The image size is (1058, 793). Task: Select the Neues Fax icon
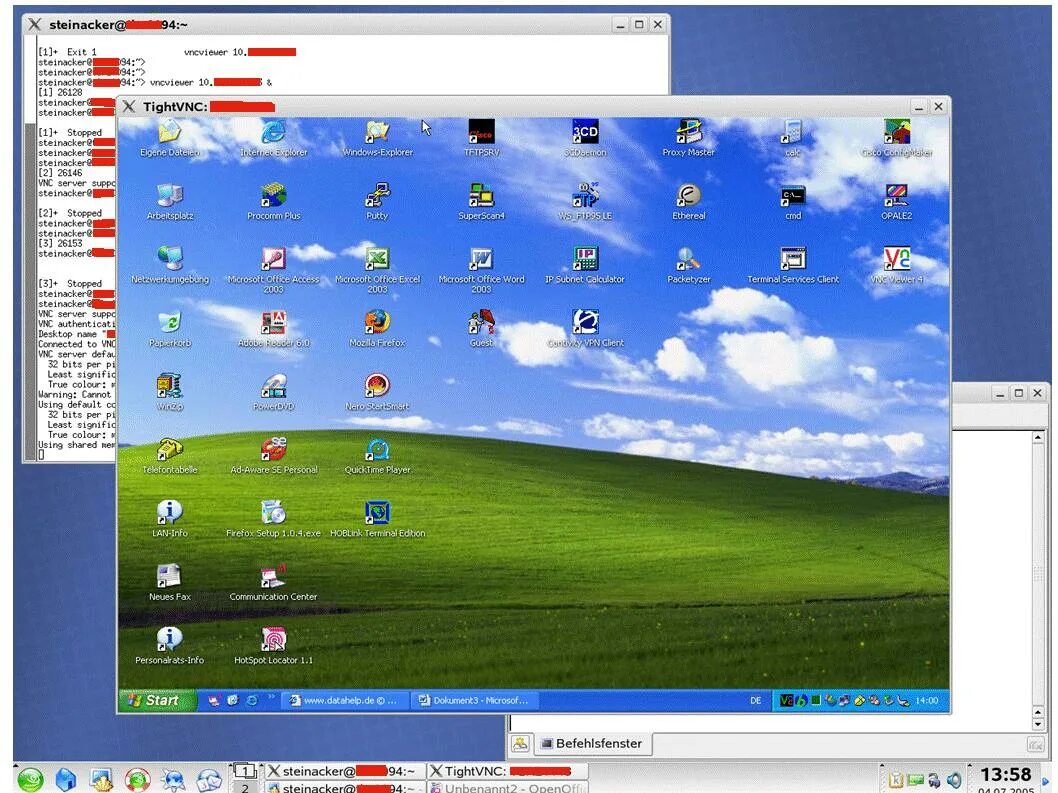click(169, 576)
